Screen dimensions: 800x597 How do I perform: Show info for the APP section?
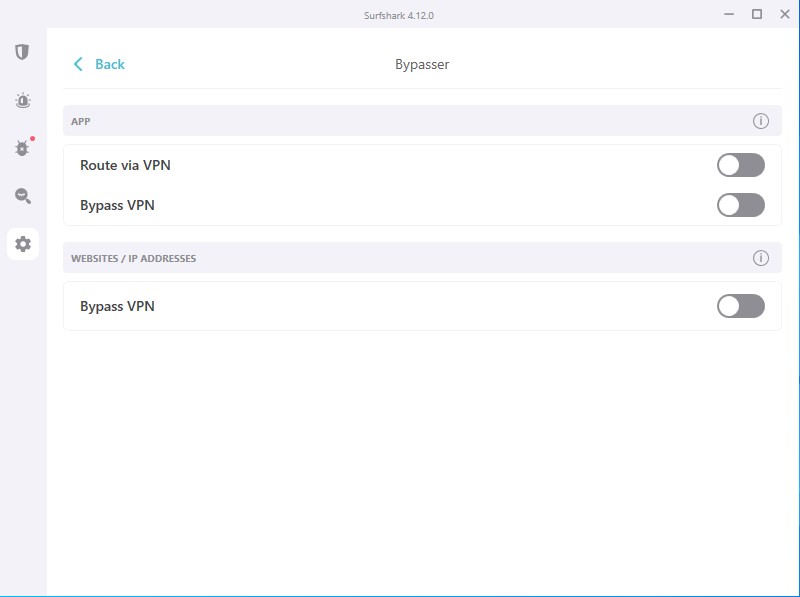(761, 121)
